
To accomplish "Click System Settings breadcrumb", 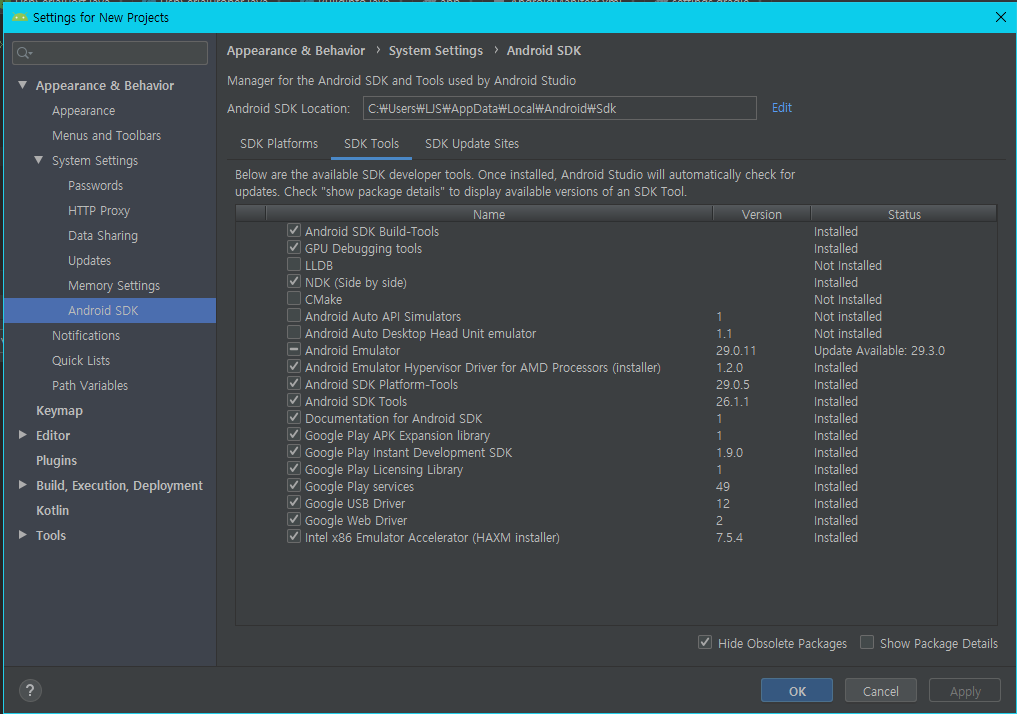I will (436, 51).
